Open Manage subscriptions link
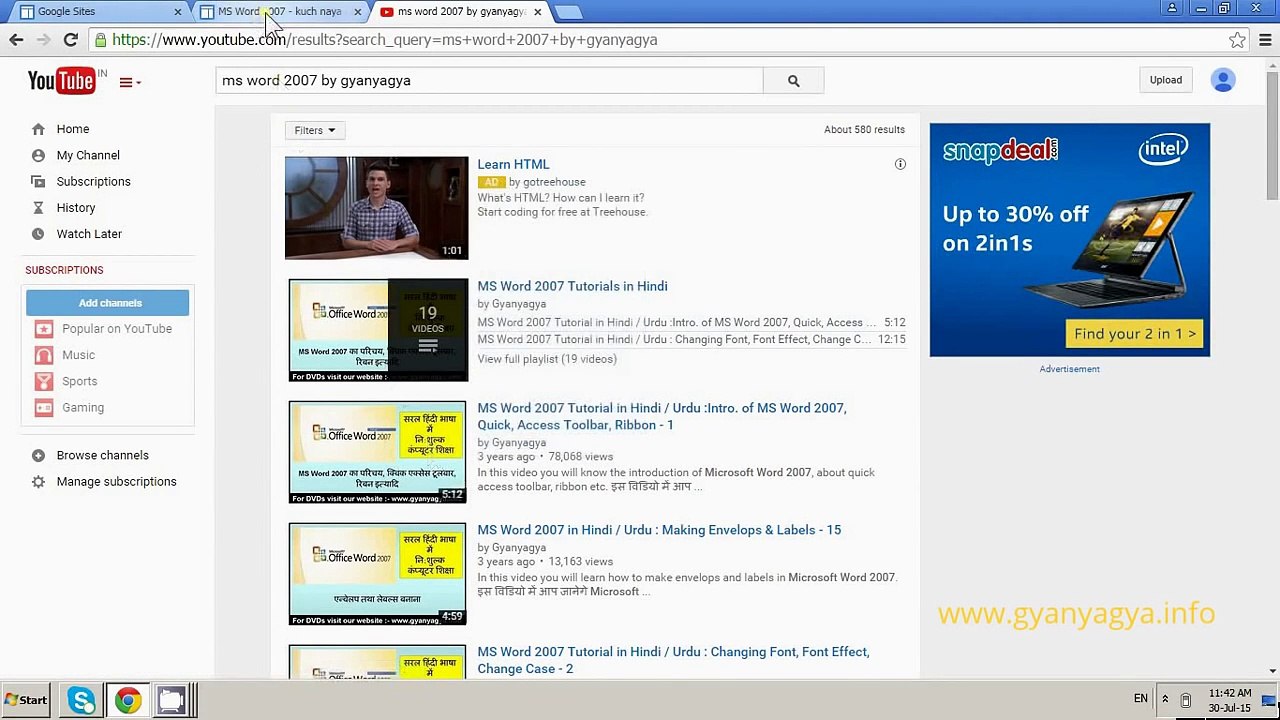The image size is (1280, 720). [116, 481]
